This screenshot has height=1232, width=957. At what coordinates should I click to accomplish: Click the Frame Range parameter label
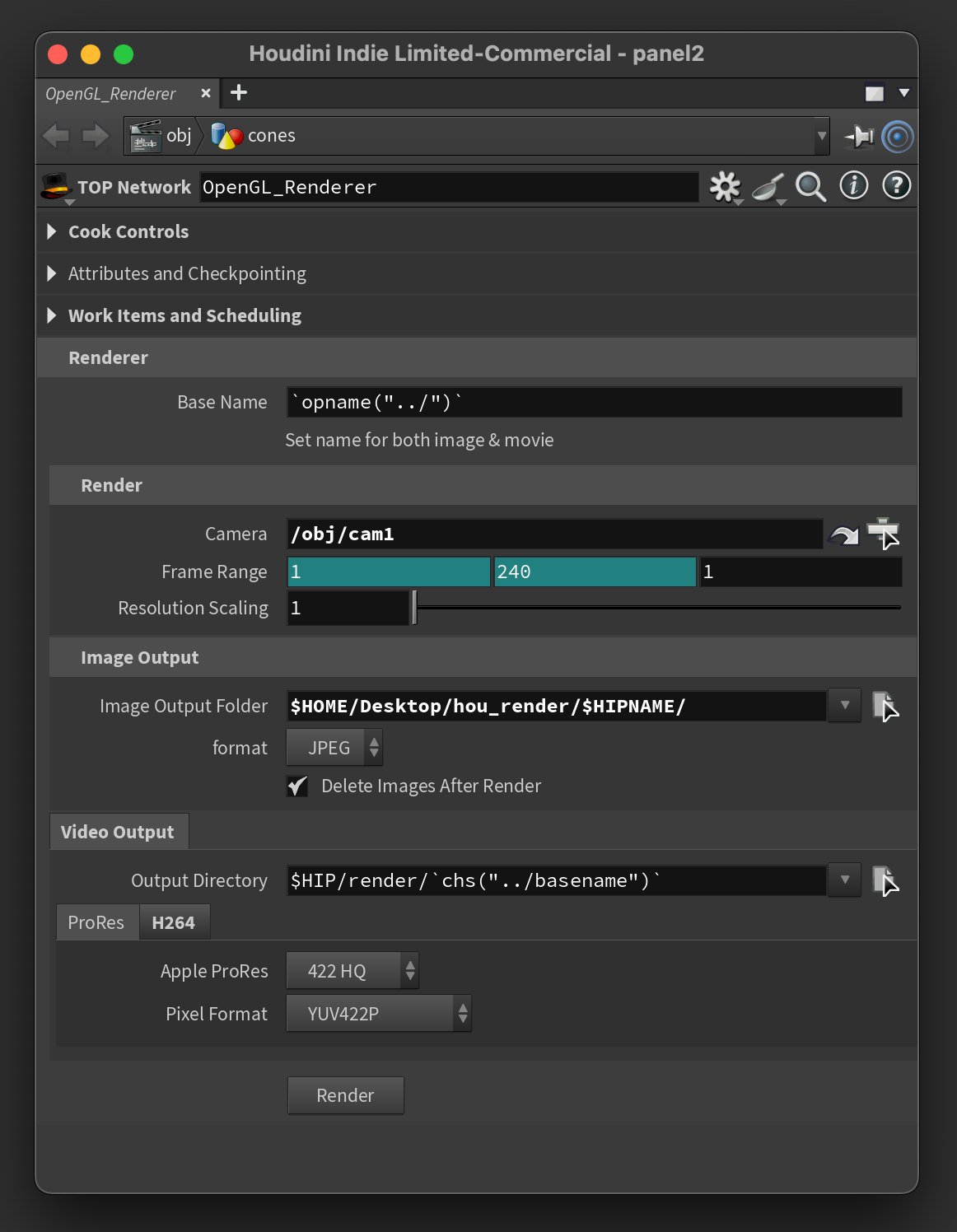click(x=214, y=572)
